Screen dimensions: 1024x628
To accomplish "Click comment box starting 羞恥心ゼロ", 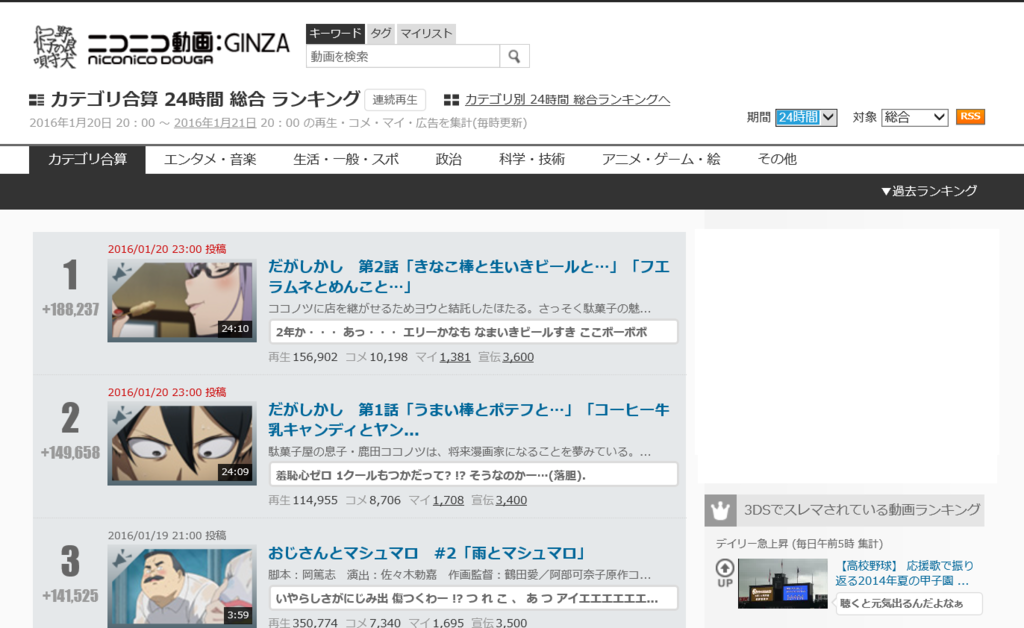I will [x=473, y=475].
